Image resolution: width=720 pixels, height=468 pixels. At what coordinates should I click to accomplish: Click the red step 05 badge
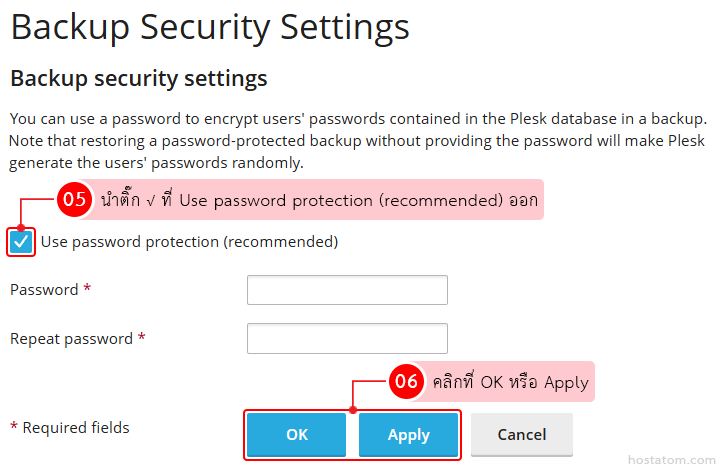74,199
